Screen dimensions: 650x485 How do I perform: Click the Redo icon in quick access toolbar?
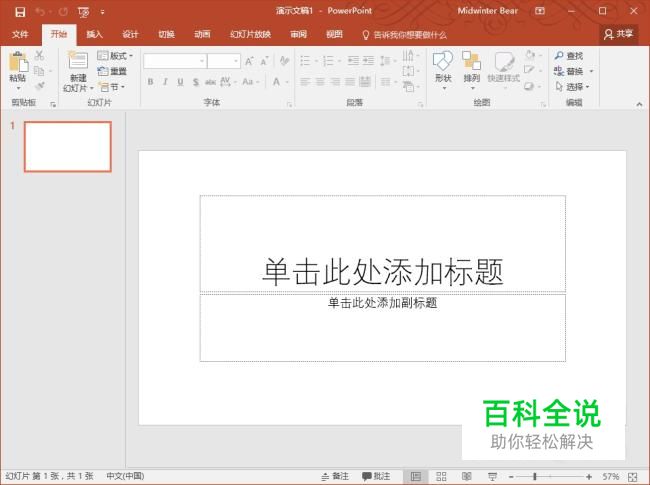point(63,12)
